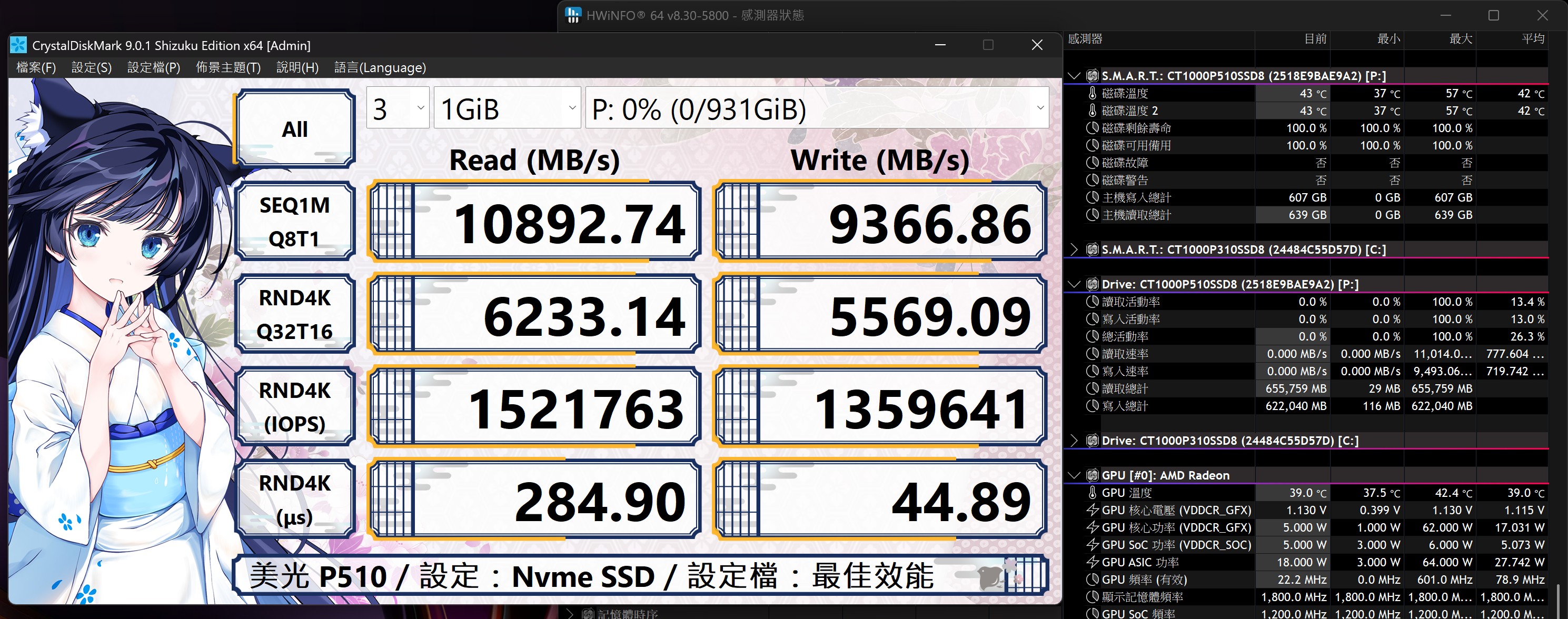Click RND4K (μs) button

295,499
